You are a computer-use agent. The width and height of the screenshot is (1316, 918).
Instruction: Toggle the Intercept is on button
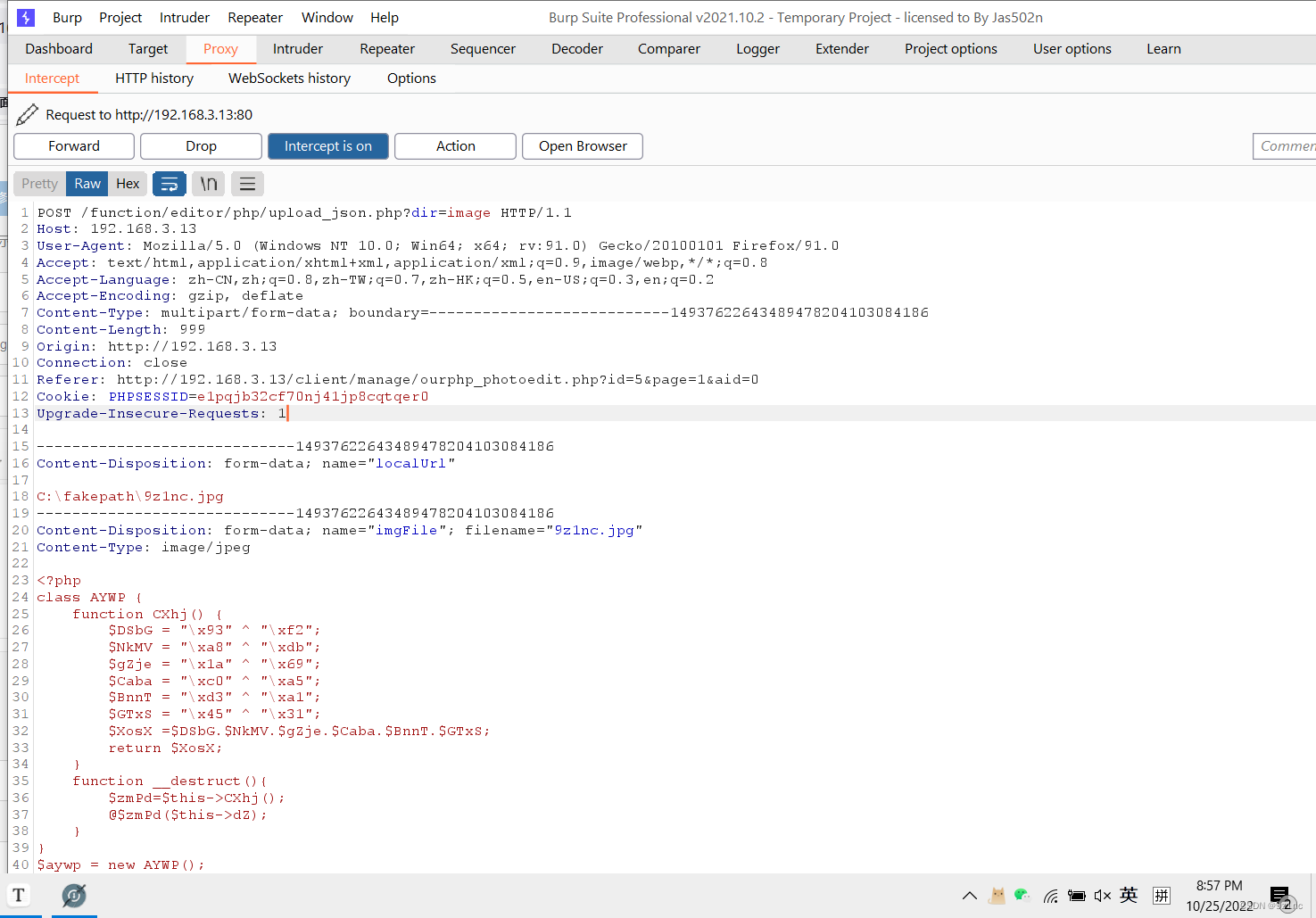[x=328, y=146]
